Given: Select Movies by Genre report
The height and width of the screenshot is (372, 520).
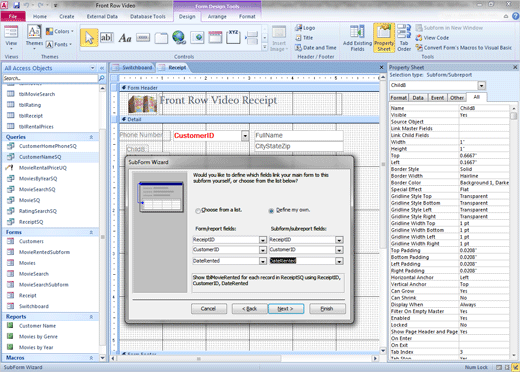Looking at the screenshot, I should pyautogui.click(x=51, y=337).
